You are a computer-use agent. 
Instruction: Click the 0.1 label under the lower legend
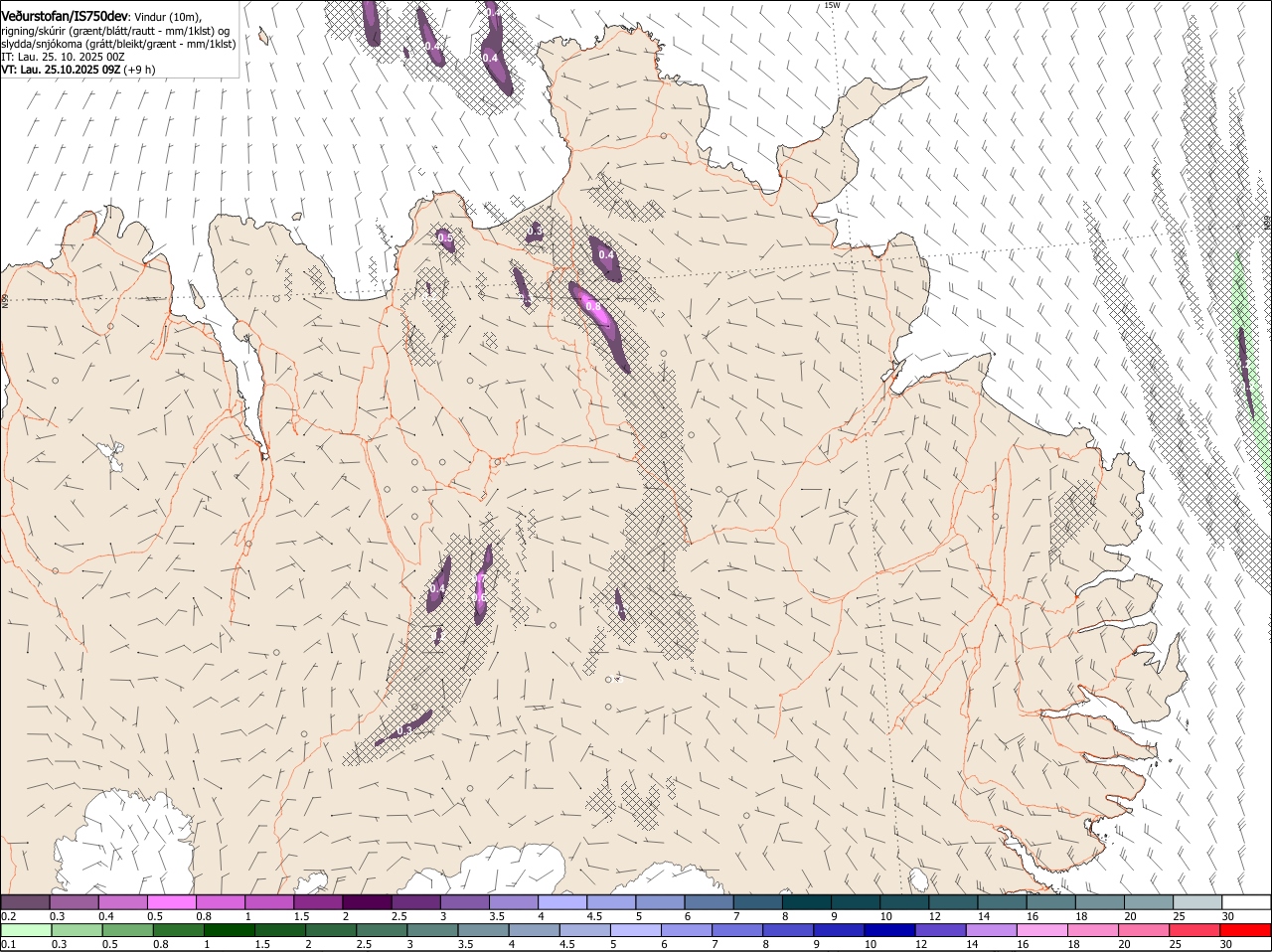pos(8,944)
